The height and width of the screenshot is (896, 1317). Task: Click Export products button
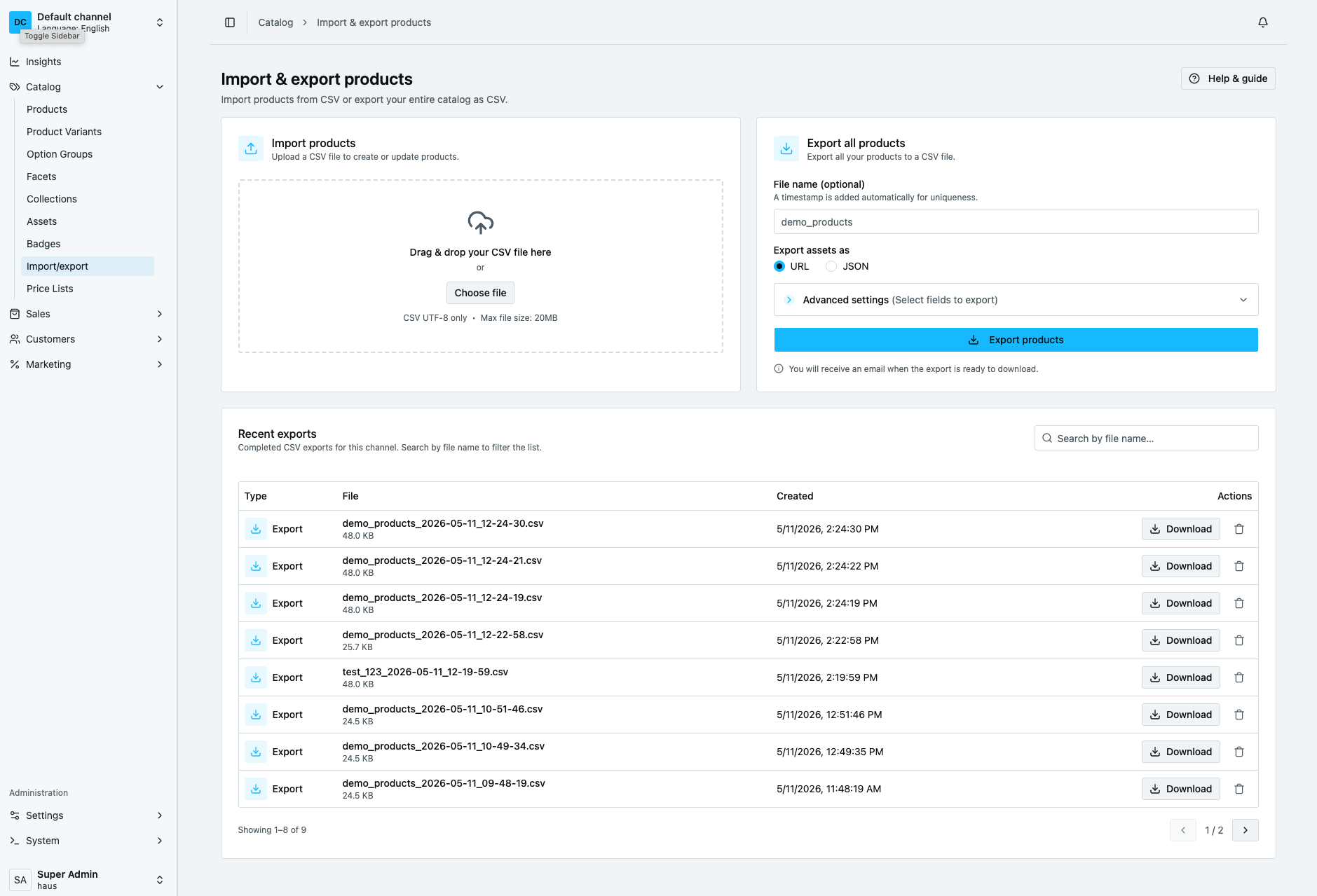coord(1016,340)
